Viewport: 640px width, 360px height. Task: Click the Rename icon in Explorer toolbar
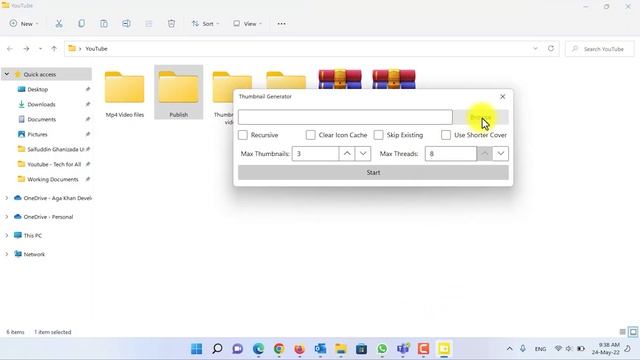pos(127,24)
